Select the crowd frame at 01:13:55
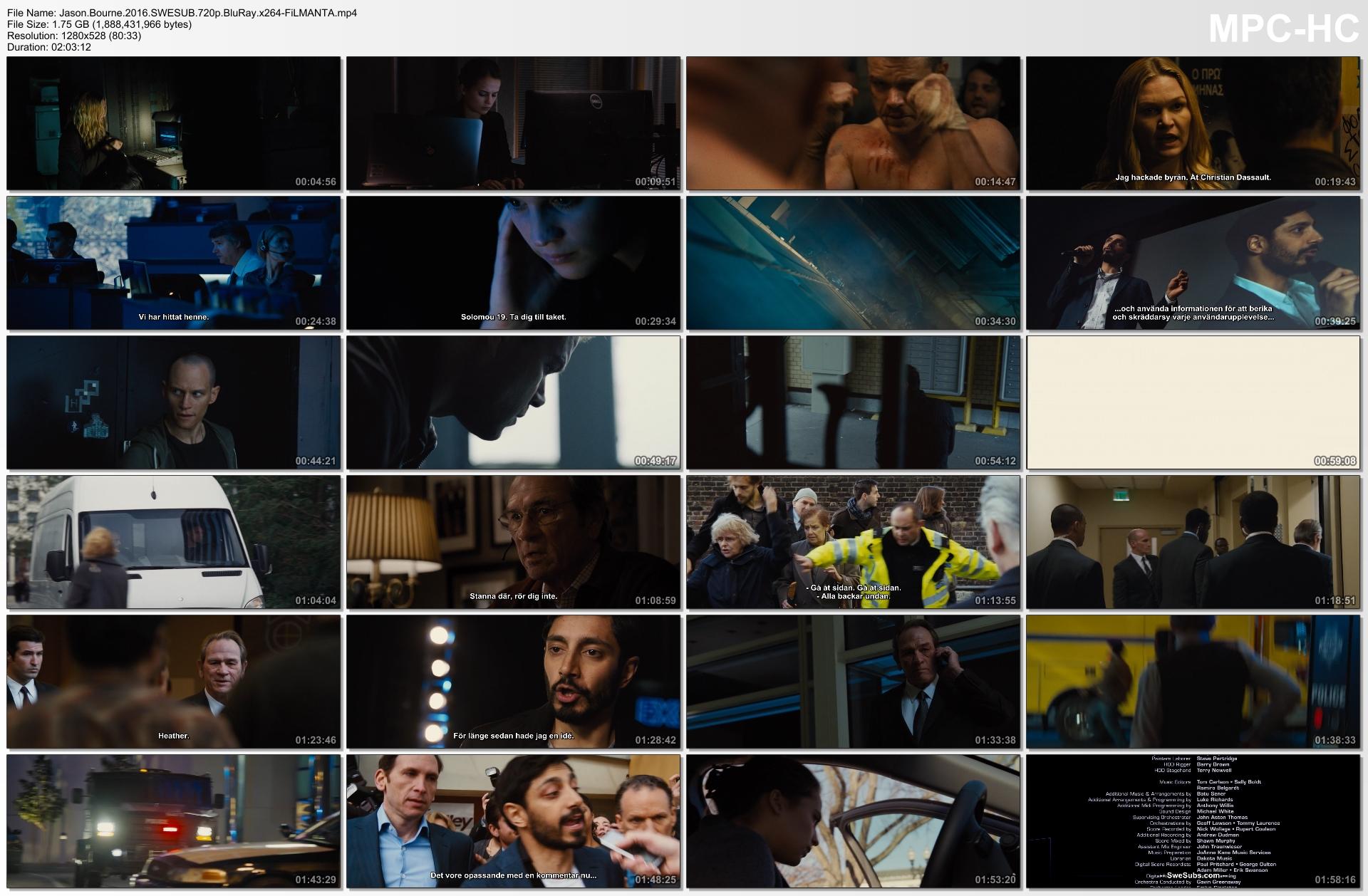 coord(854,542)
